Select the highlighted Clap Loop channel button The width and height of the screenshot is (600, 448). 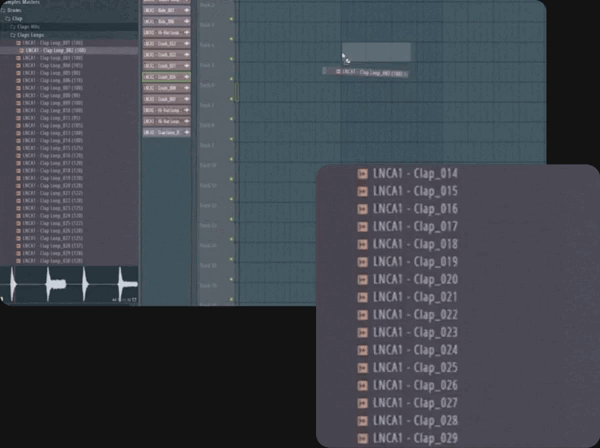(166, 132)
